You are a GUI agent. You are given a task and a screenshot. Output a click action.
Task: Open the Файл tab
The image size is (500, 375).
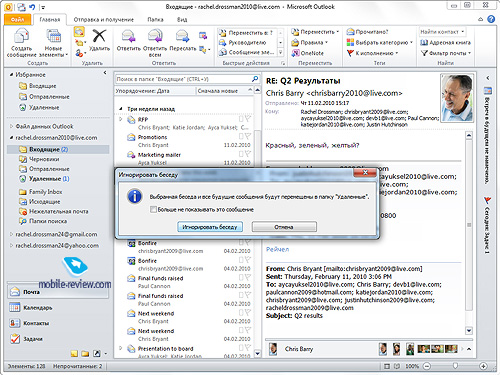click(x=18, y=19)
